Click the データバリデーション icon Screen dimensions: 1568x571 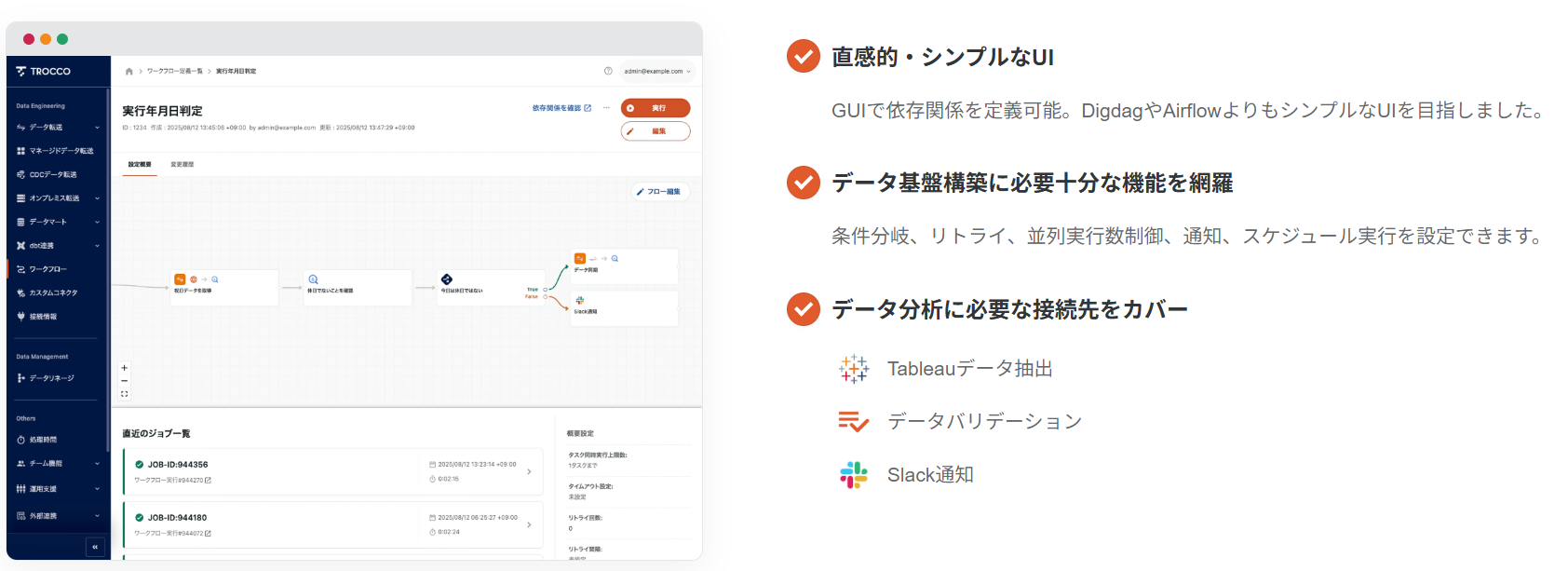coord(854,422)
